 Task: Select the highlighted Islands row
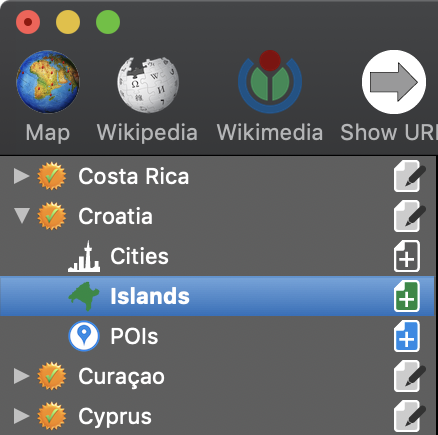217,296
